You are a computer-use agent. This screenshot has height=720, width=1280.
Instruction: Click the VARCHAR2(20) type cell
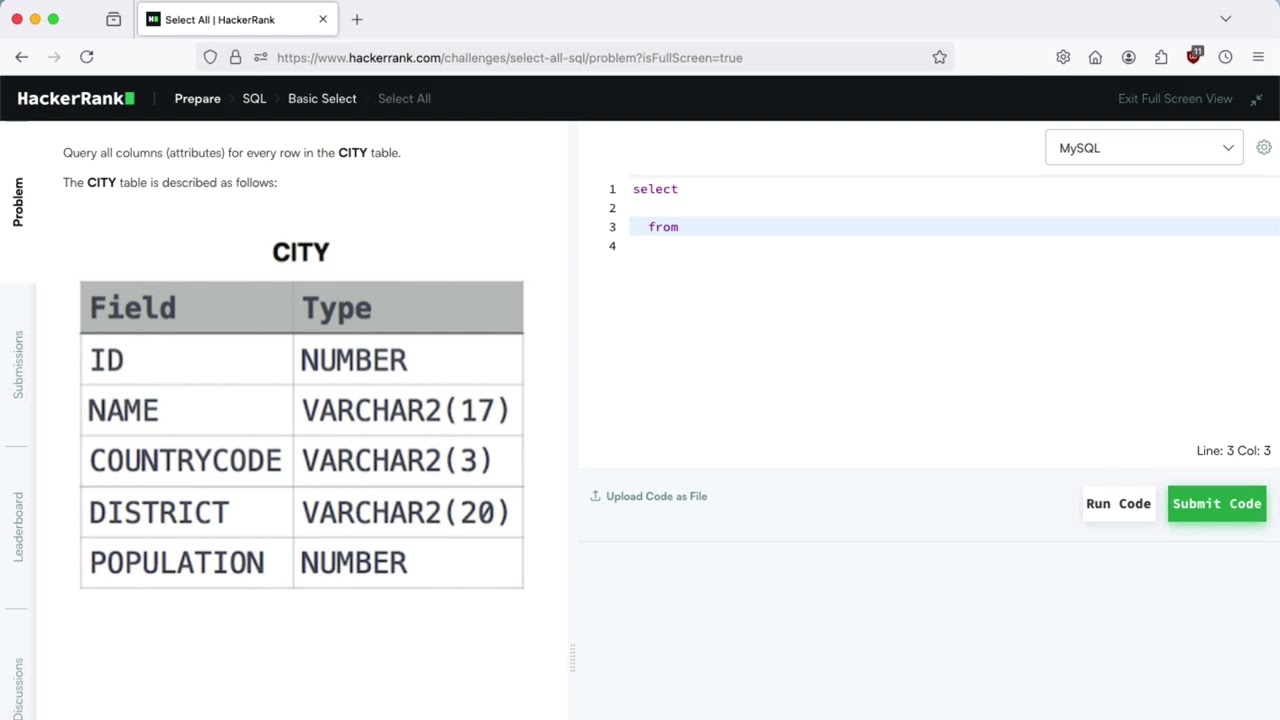coord(408,512)
